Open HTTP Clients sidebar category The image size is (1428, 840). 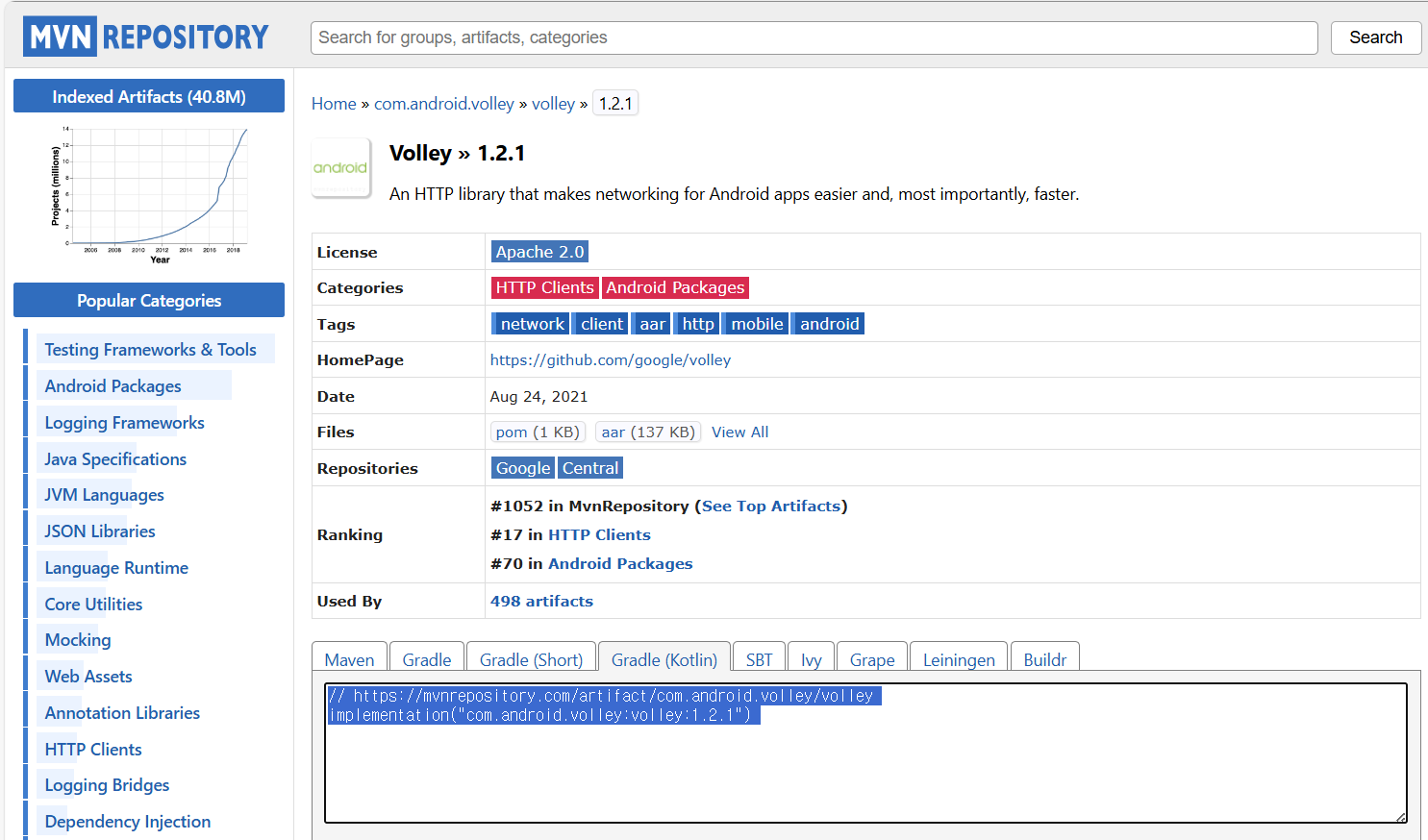(x=93, y=750)
